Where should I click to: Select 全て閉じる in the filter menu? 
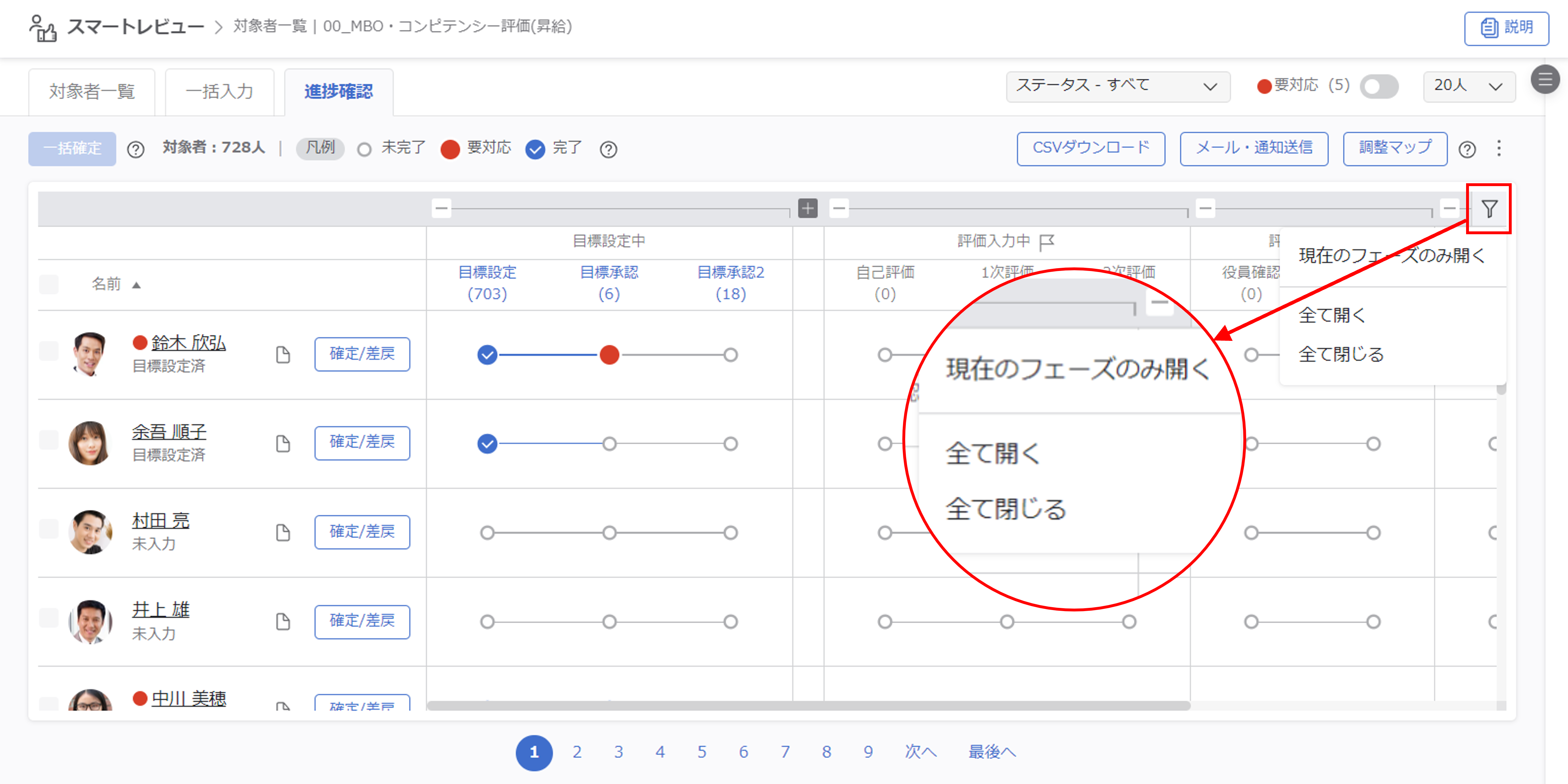1341,354
